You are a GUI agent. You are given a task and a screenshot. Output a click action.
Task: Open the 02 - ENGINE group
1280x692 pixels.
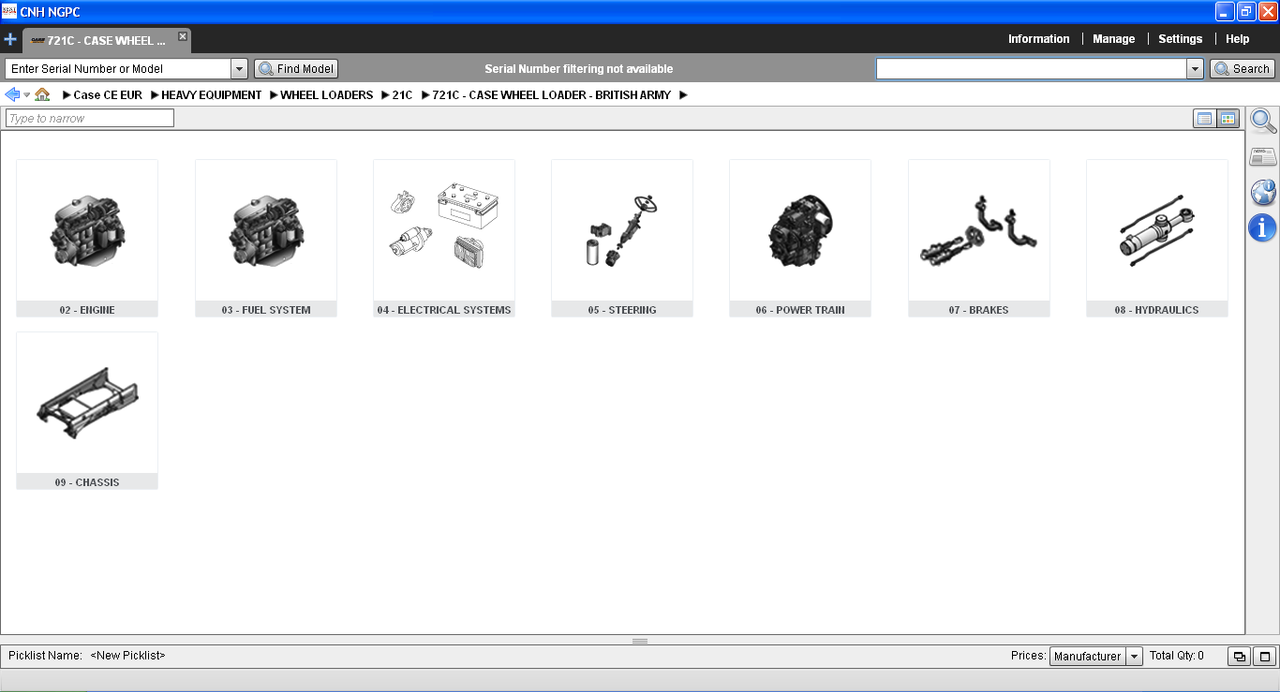tap(87, 238)
